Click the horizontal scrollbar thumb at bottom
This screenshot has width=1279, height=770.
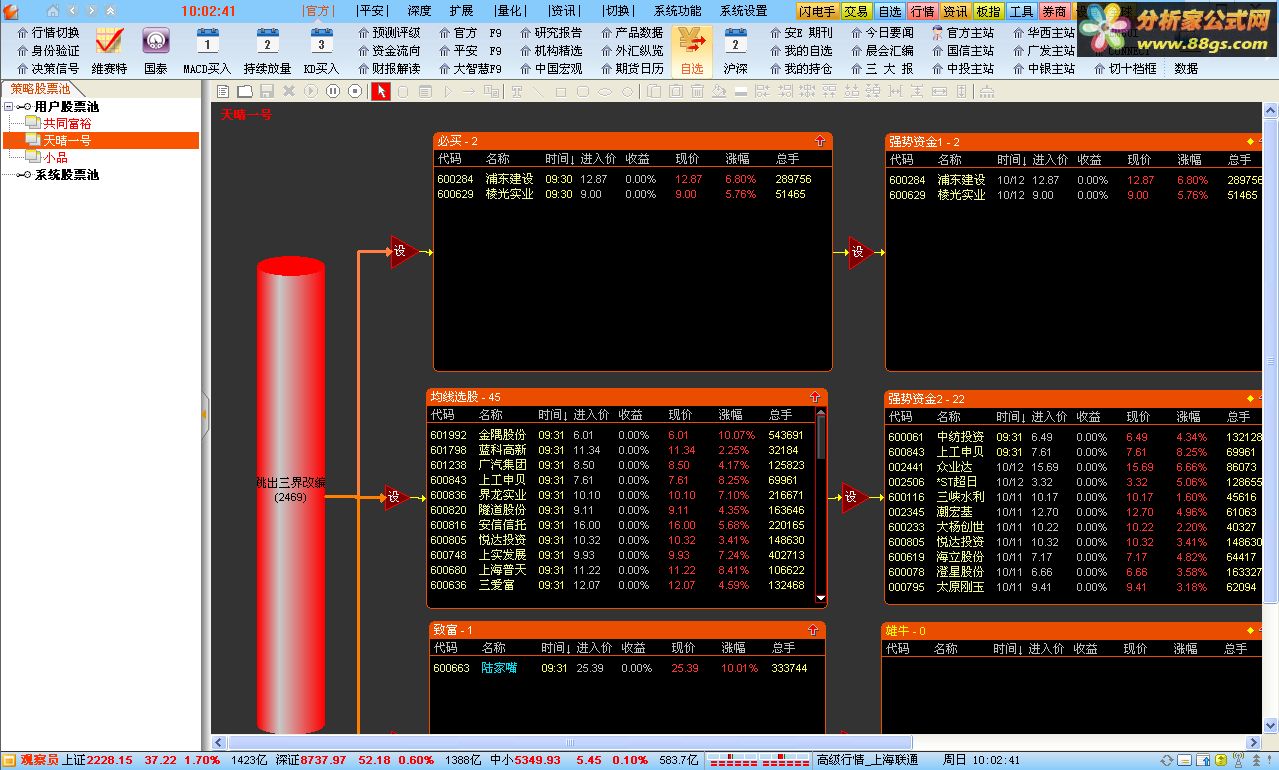[x=570, y=743]
